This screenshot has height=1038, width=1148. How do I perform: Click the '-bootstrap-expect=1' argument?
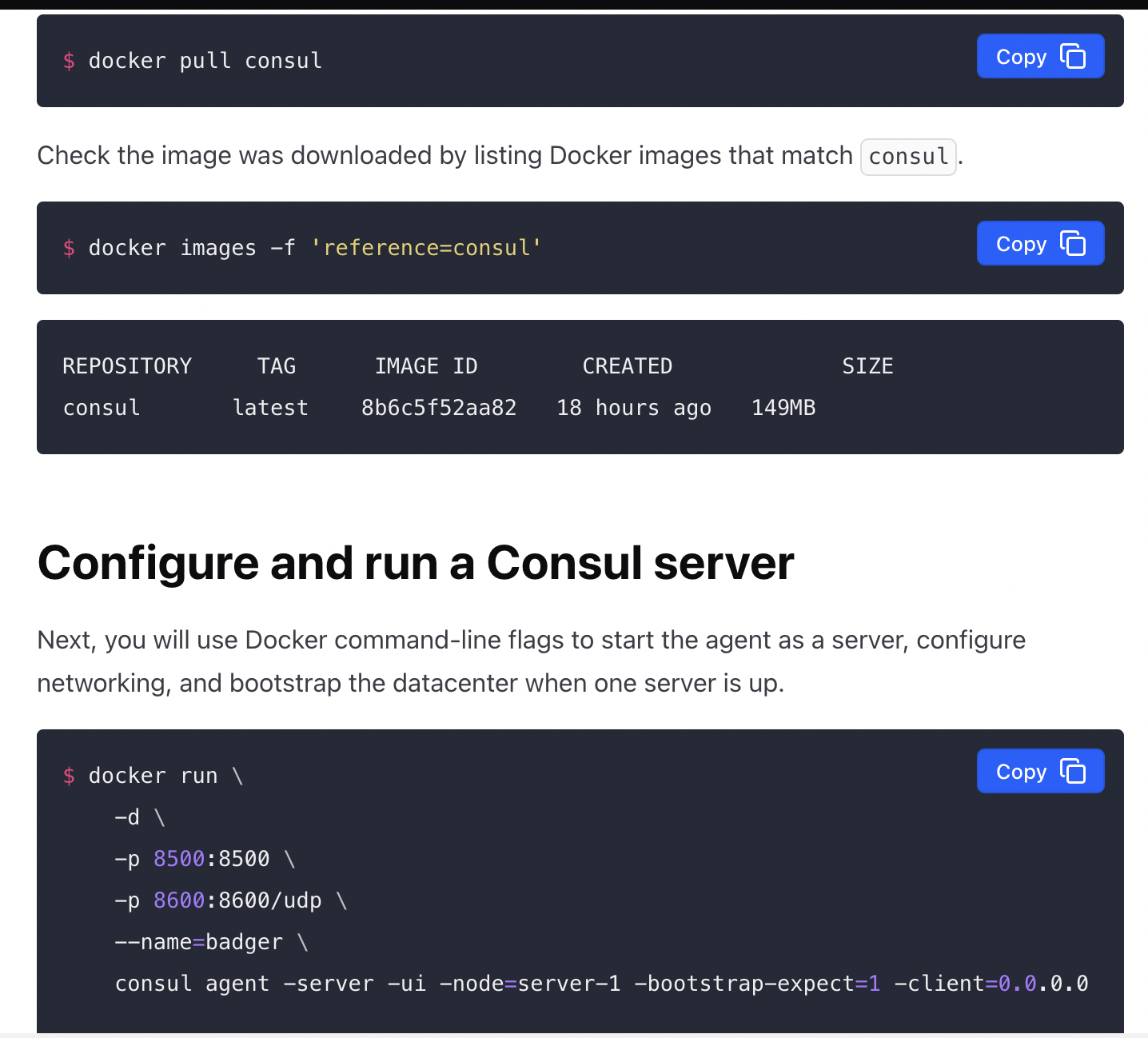757,984
